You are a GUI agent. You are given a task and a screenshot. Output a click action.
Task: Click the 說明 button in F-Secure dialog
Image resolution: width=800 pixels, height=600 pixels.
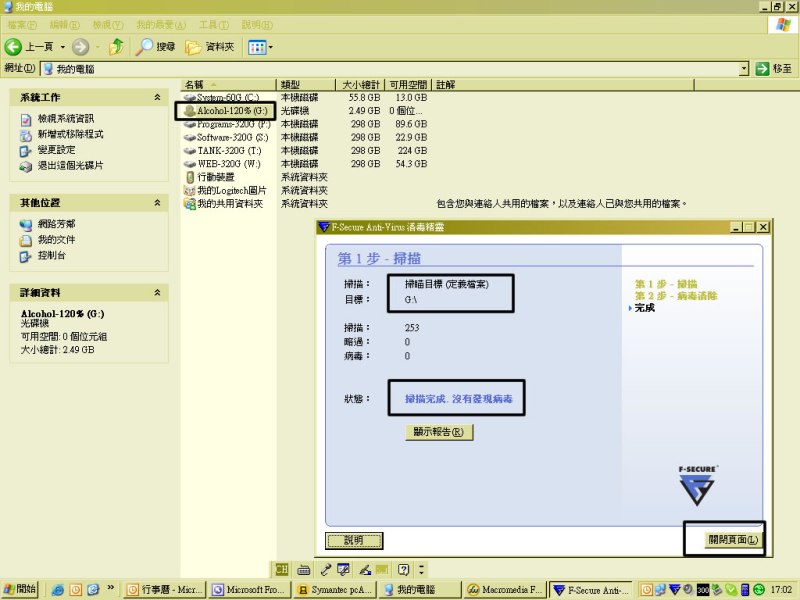pos(354,540)
